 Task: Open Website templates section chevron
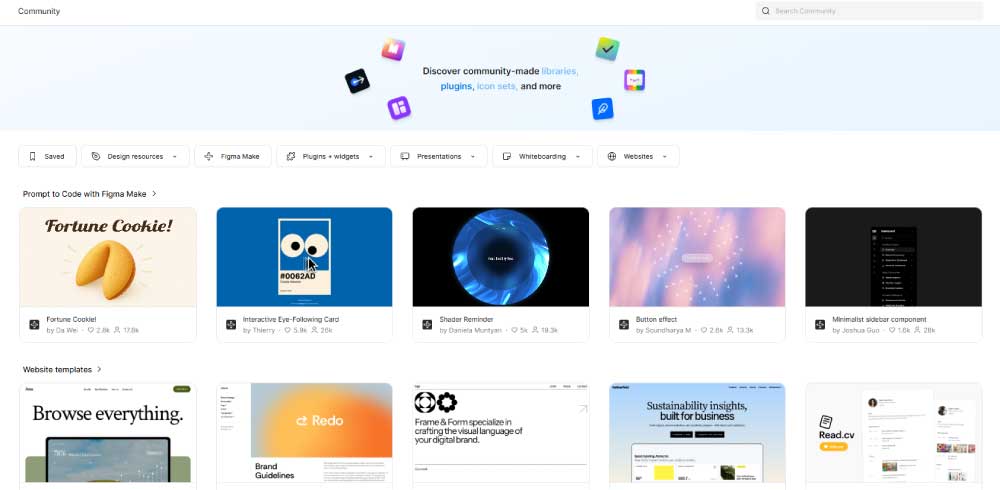click(99, 369)
